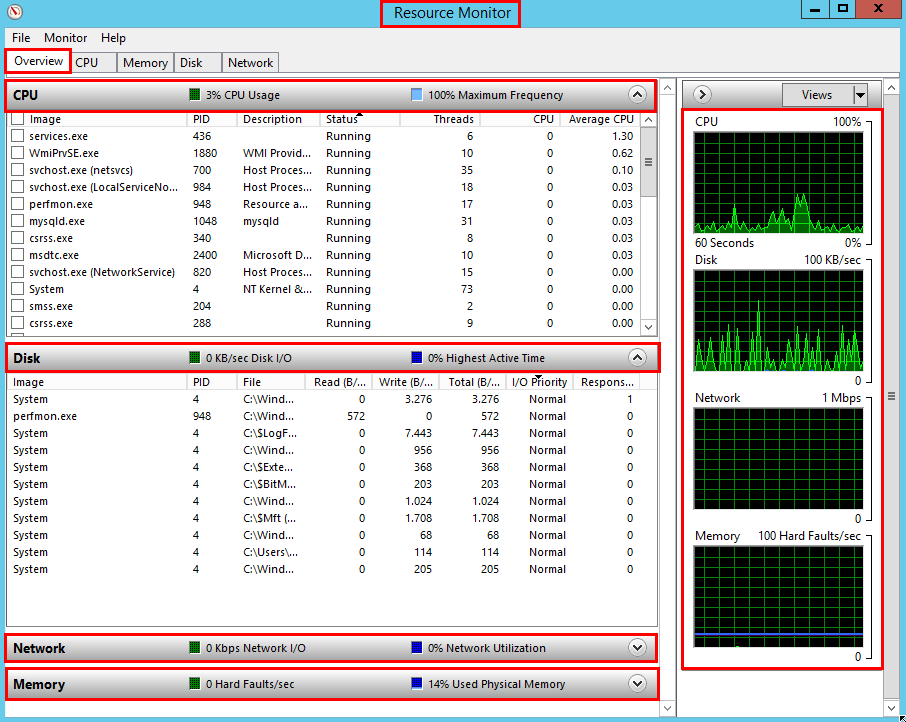Click the green Disk I/O indicator square
Screen dimensions: 906x722
pos(195,358)
